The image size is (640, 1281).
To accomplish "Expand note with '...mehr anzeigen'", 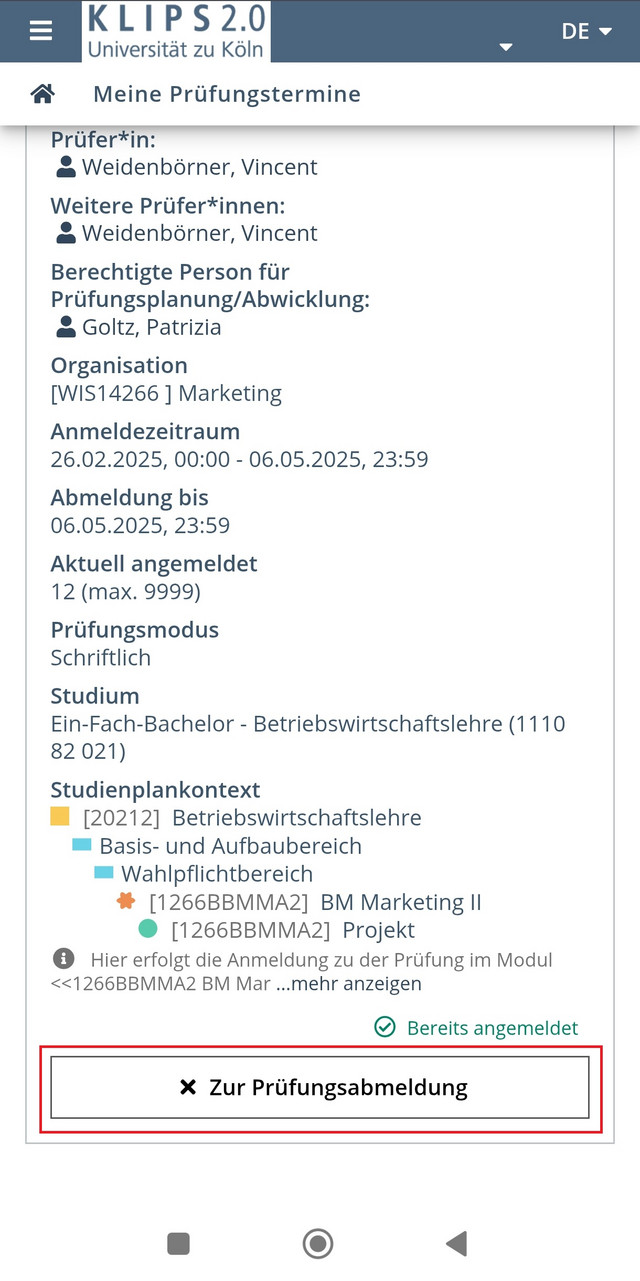I will (349, 983).
